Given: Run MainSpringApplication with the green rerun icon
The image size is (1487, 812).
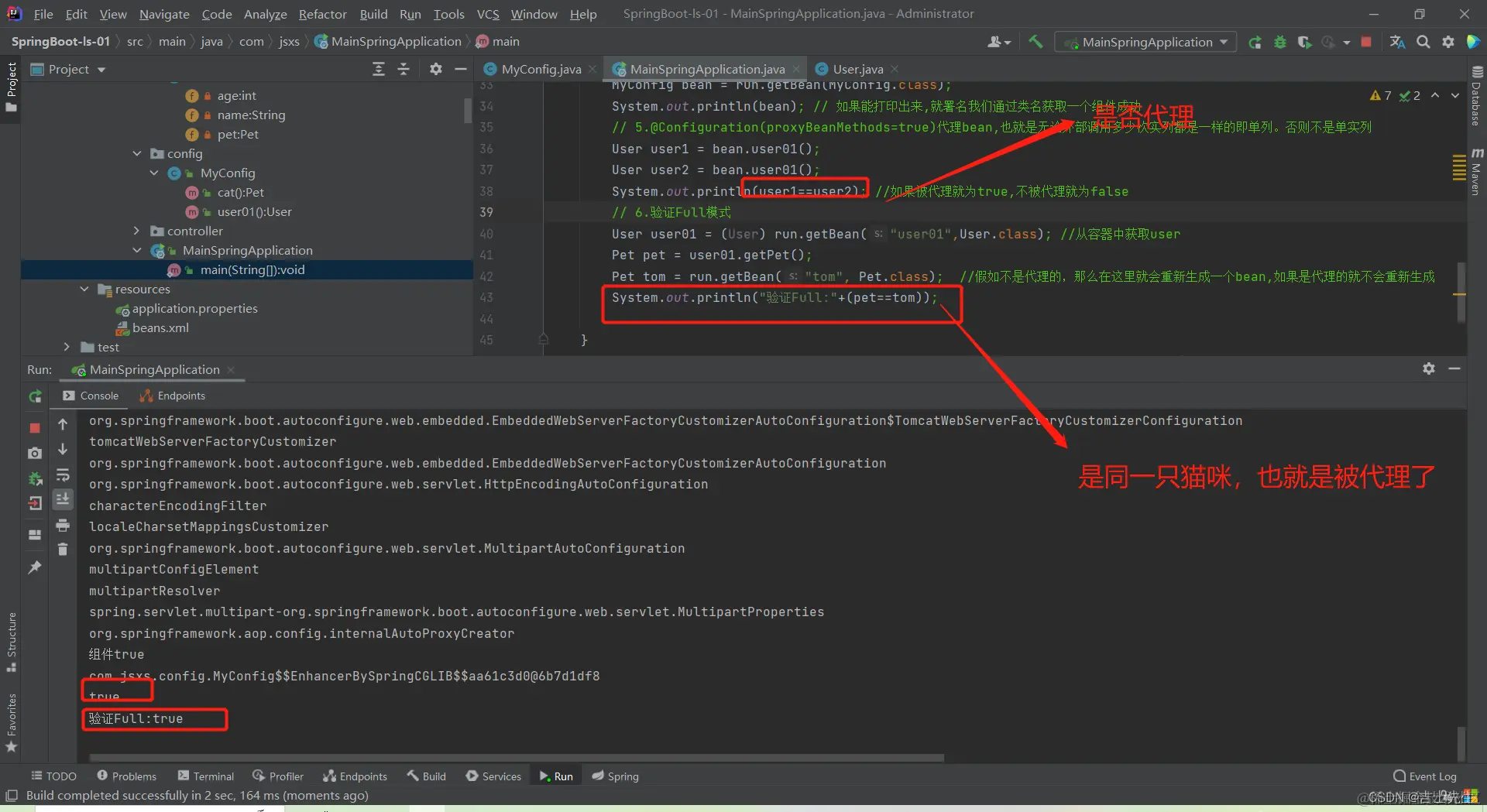Looking at the screenshot, I should pos(1255,42).
